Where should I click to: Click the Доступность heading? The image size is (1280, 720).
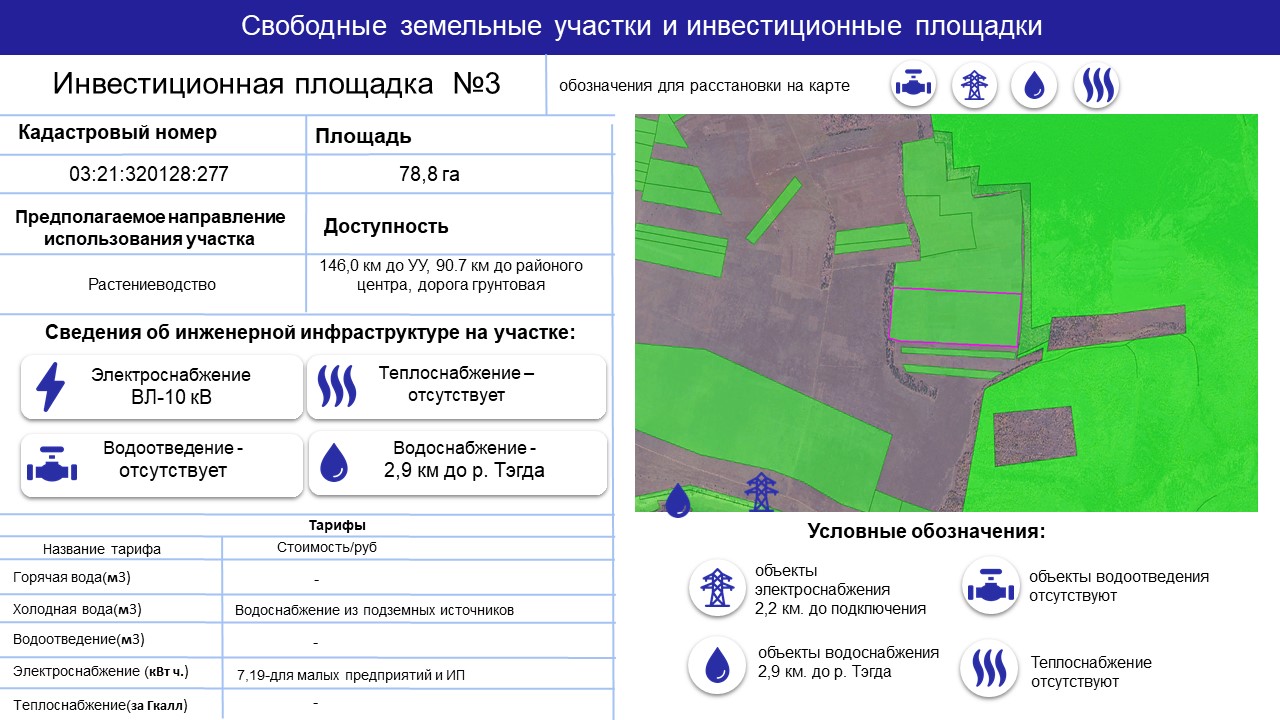click(x=386, y=227)
